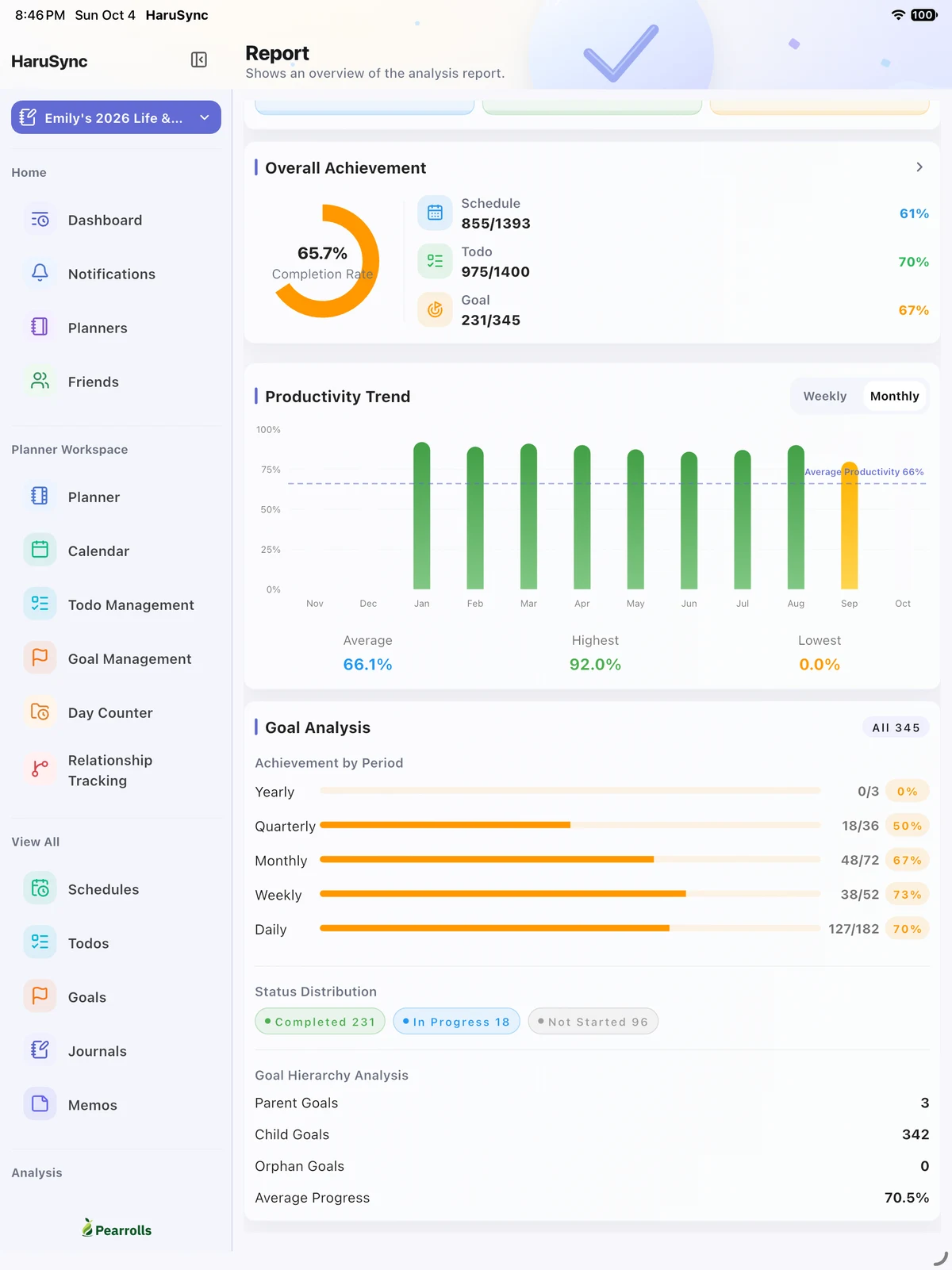Click the Todo checklist icon in Overall Achievement
The height and width of the screenshot is (1270, 952).
point(435,261)
